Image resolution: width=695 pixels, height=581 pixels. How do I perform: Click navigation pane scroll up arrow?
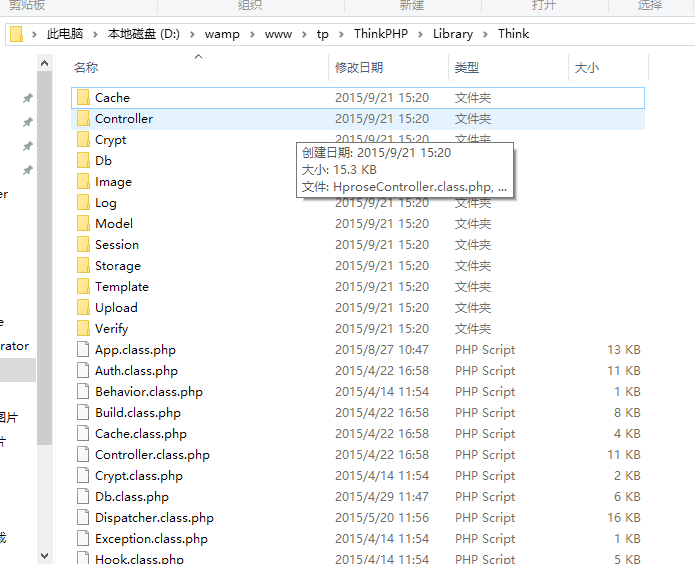click(44, 63)
